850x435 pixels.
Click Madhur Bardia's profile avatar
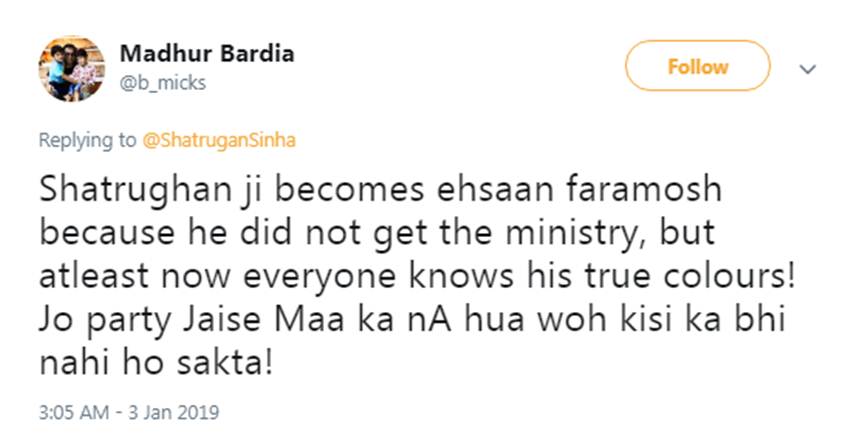click(71, 68)
